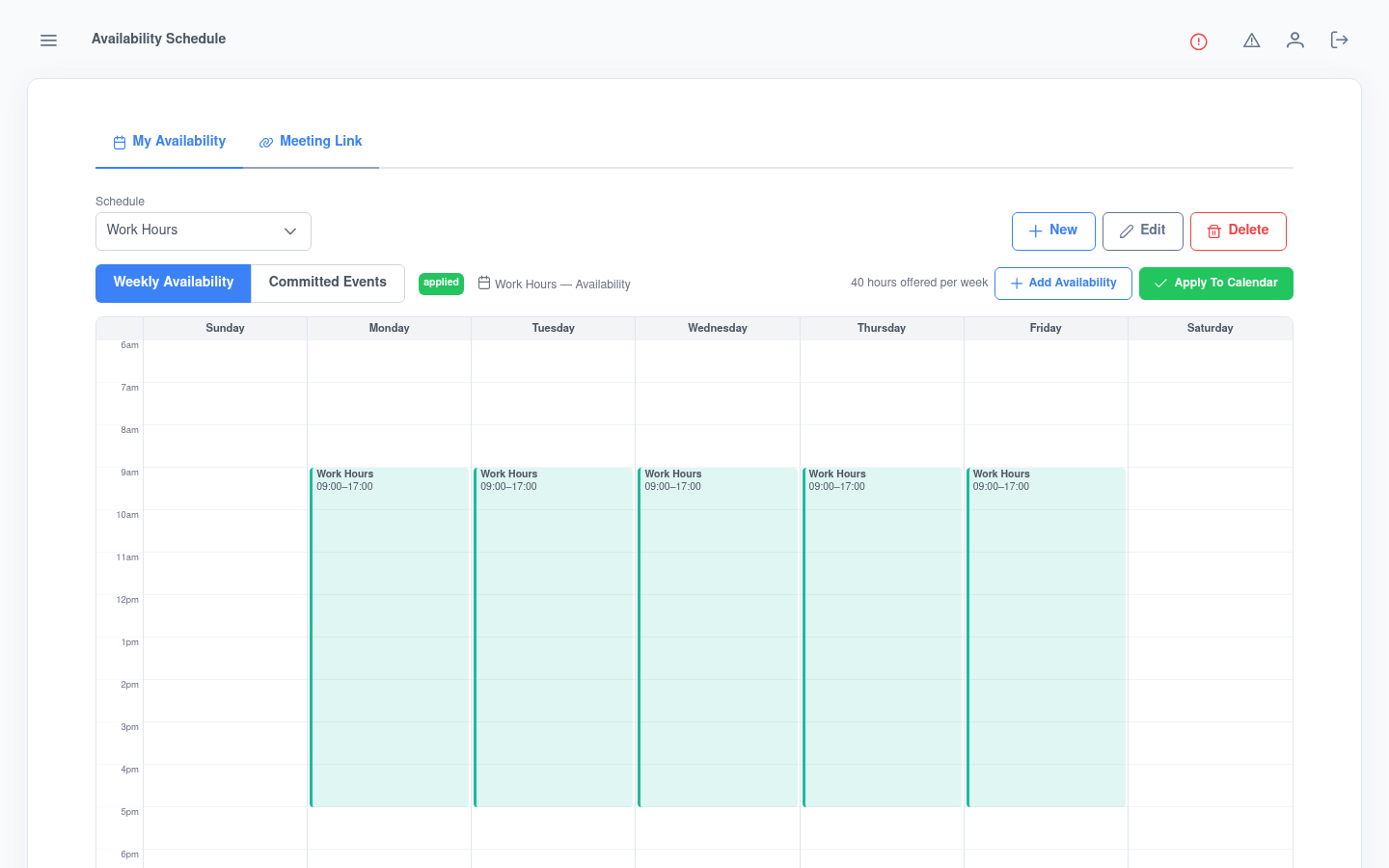Click the Sunday column header
The image size is (1389, 868).
(225, 329)
